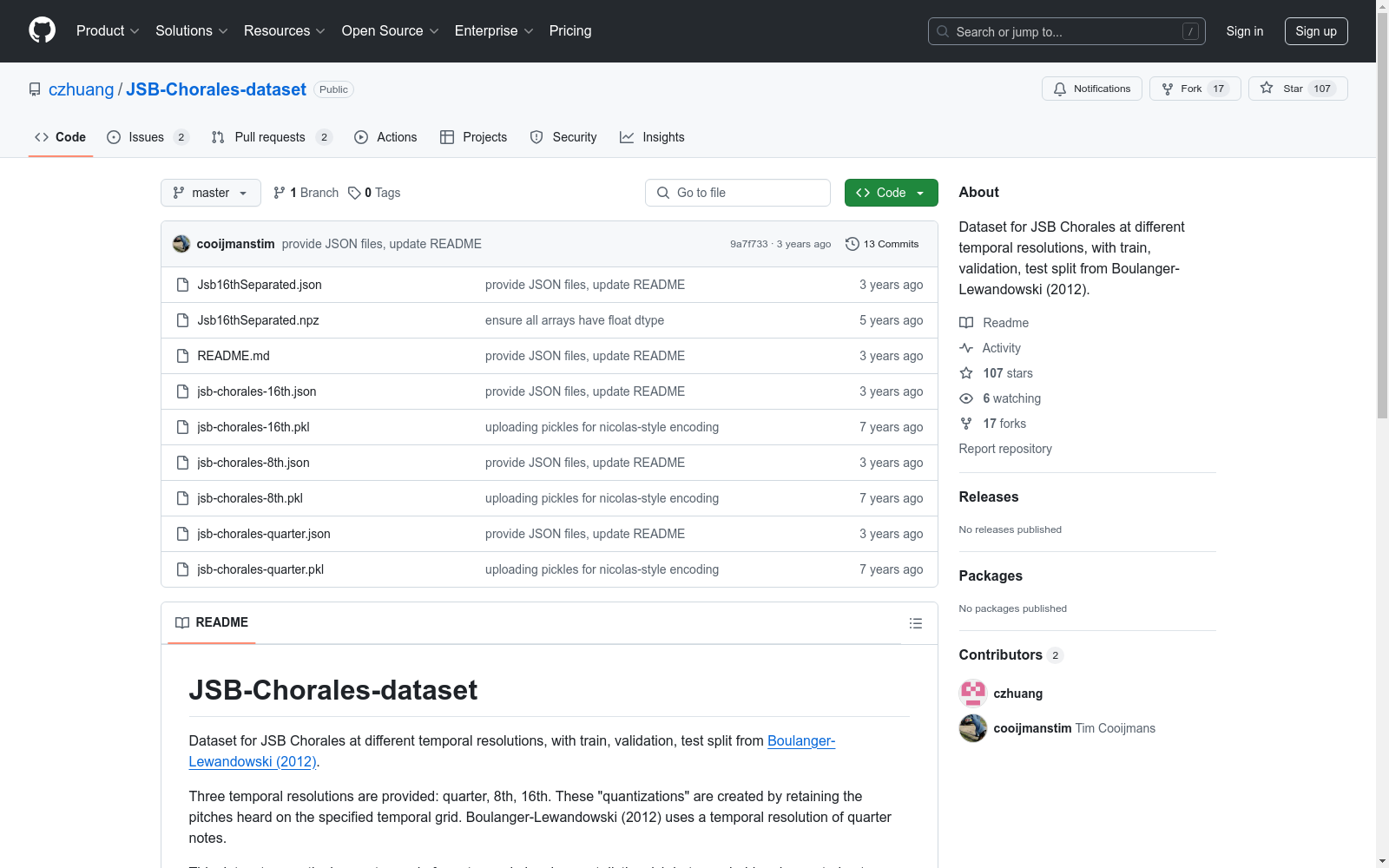Expand the Enterprise menu

click(494, 31)
